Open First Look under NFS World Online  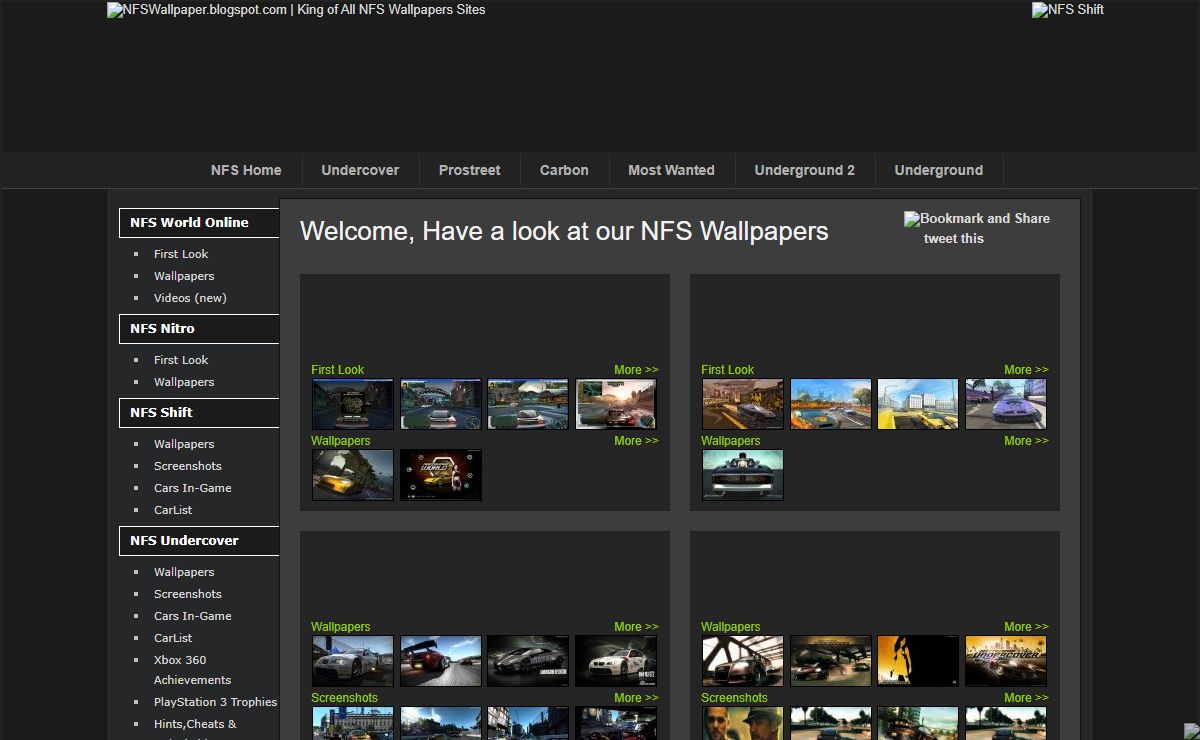(x=181, y=254)
